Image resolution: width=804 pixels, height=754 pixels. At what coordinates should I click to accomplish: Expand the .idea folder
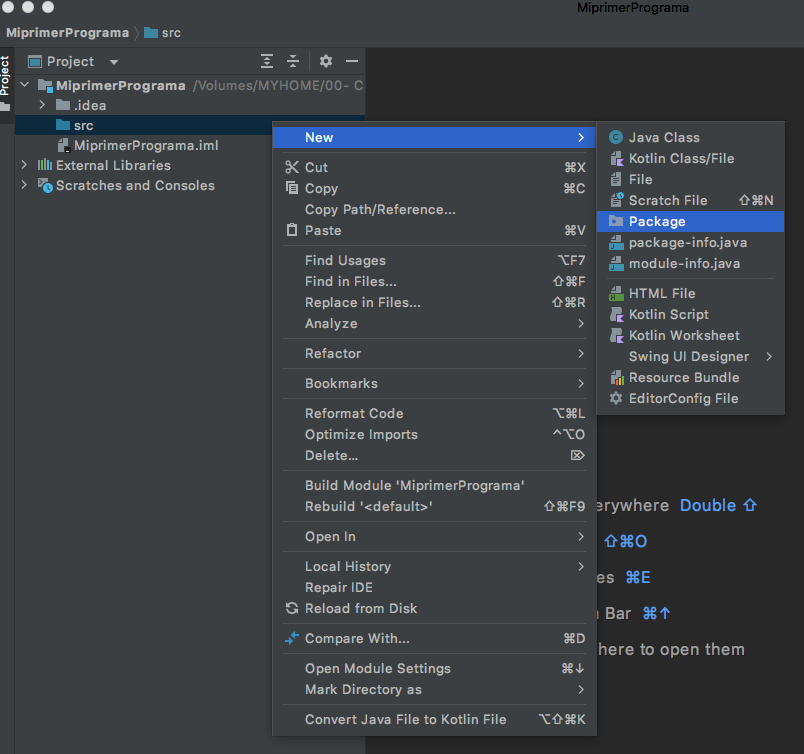43,105
